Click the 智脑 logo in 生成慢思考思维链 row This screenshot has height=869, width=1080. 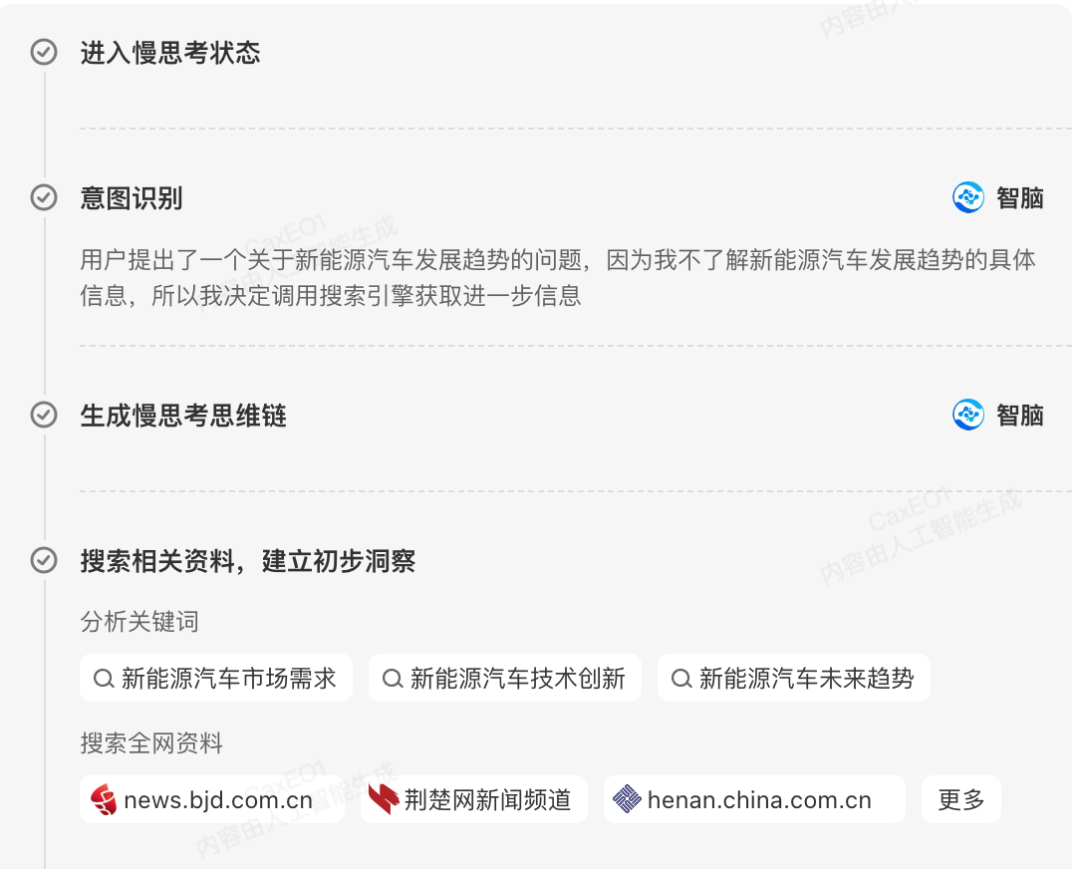(968, 415)
